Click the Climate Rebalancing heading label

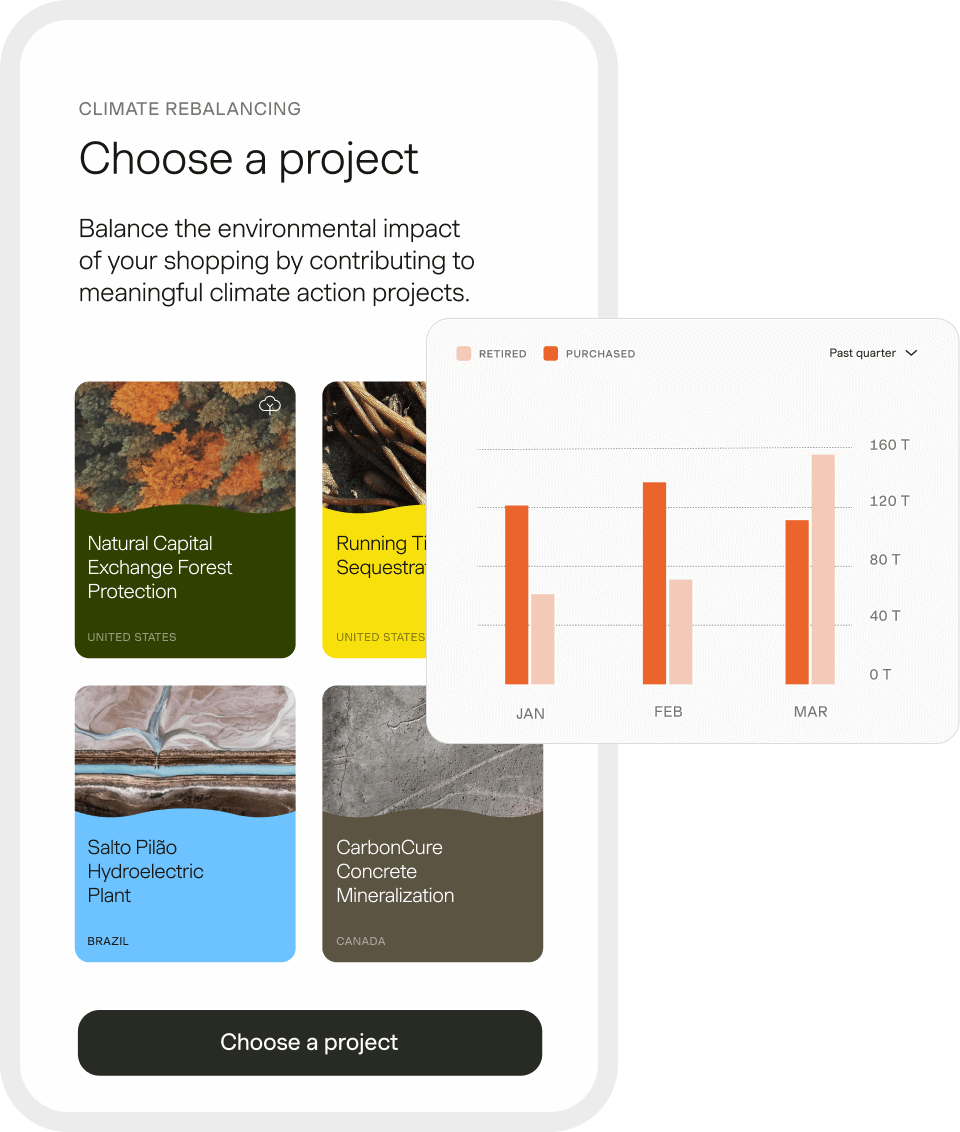(190, 109)
